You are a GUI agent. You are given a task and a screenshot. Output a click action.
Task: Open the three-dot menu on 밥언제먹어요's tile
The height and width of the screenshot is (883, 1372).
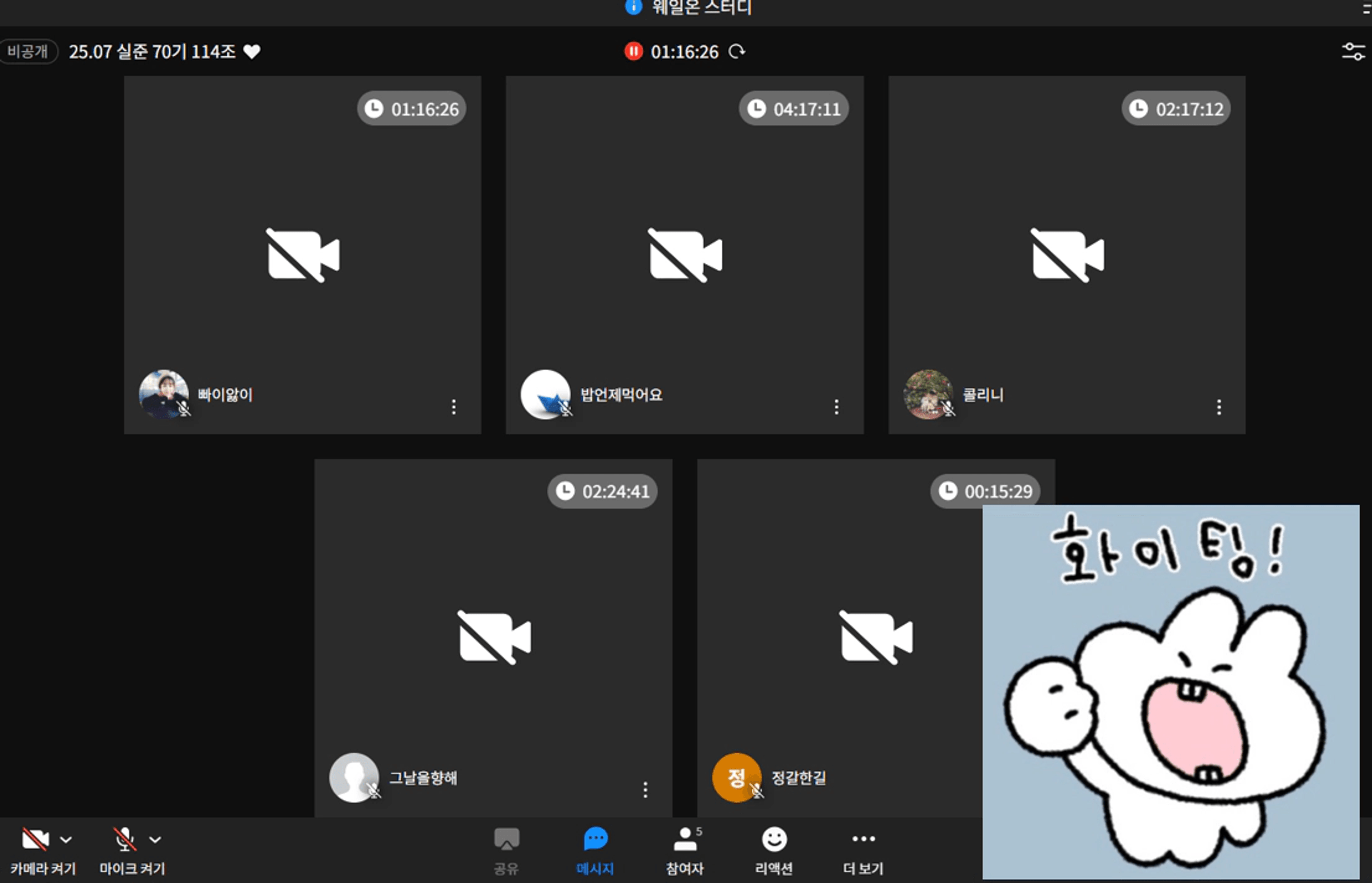tap(836, 407)
